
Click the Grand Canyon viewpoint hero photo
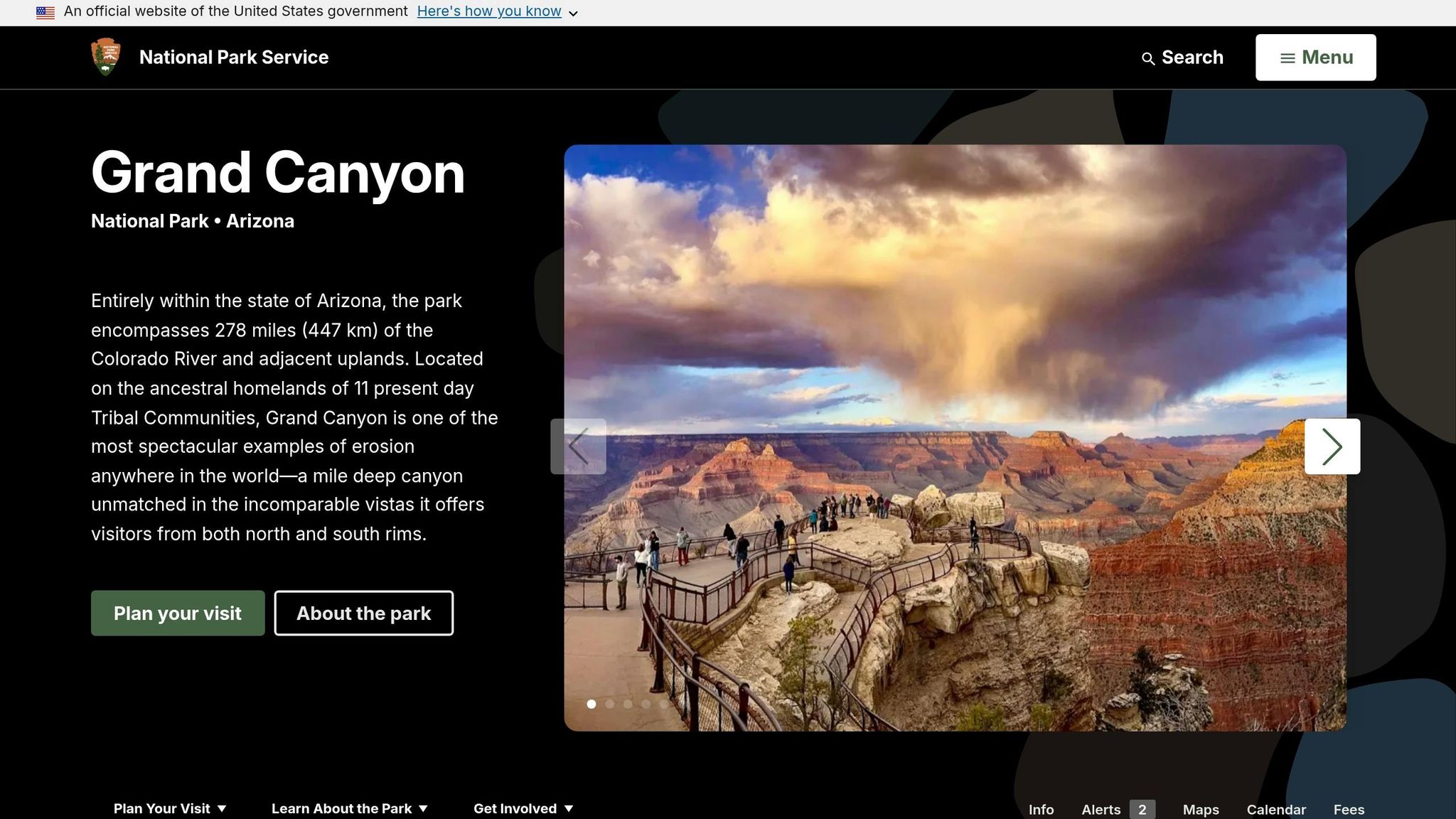coord(955,438)
